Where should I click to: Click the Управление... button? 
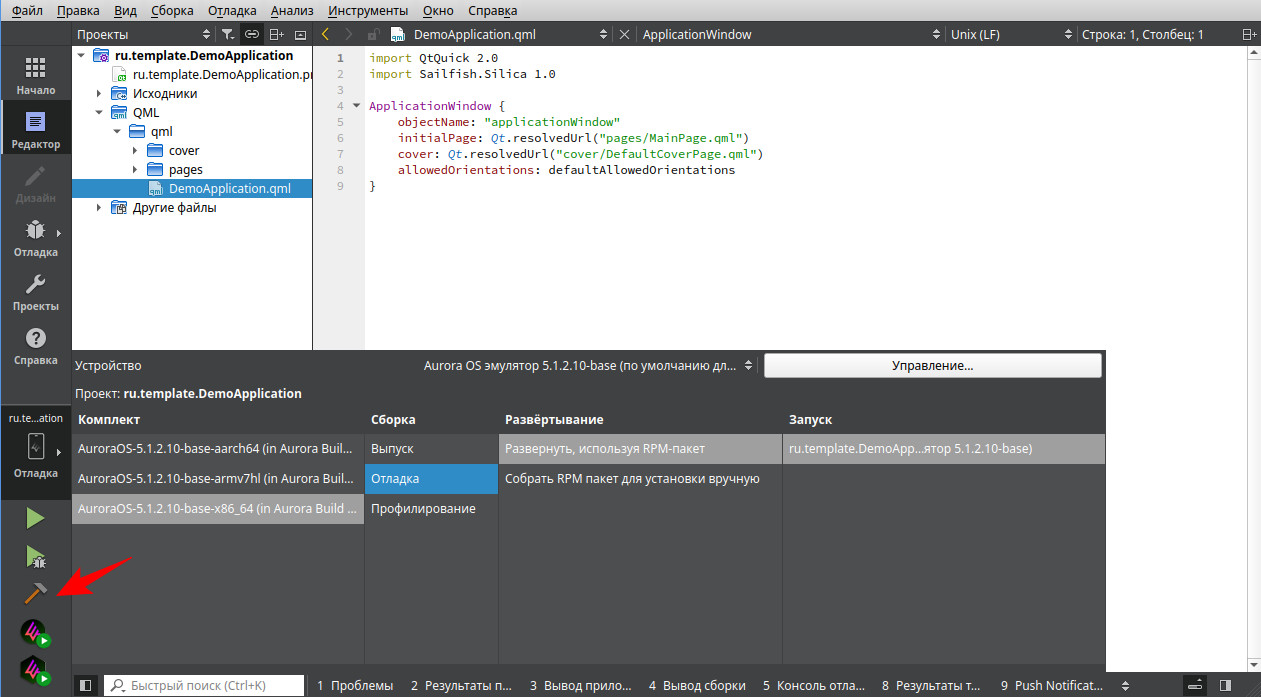932,366
